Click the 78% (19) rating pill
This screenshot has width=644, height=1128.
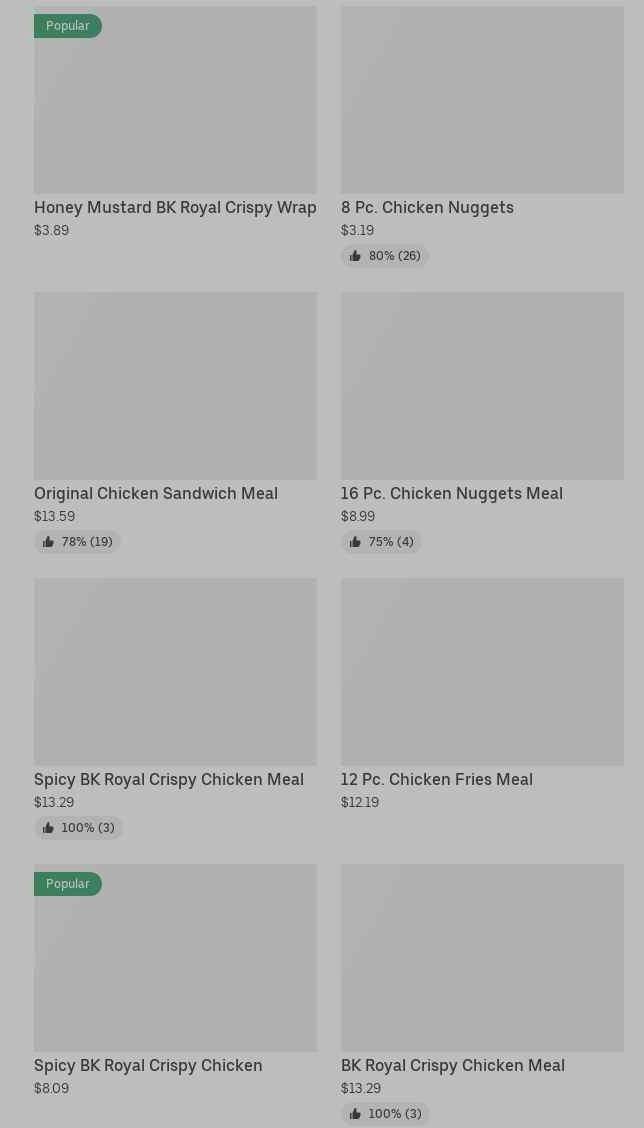coord(78,542)
